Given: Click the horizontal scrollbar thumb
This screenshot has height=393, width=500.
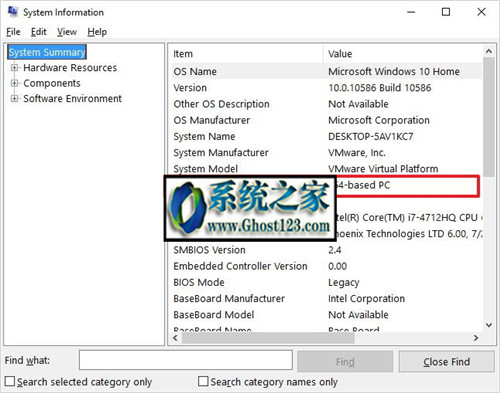Looking at the screenshot, I should pyautogui.click(x=268, y=338).
